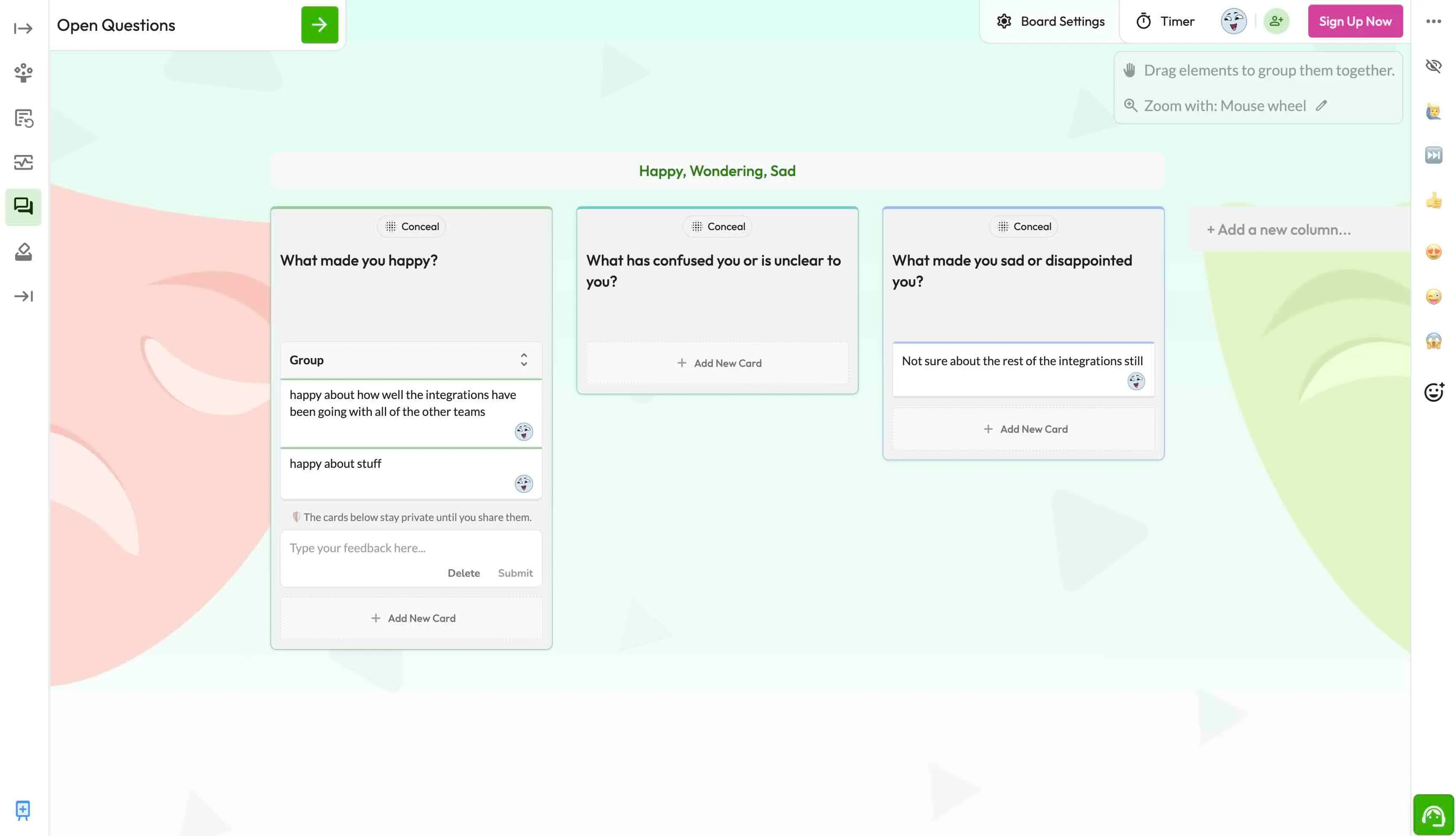
Task: Toggle Conceal on the sad column
Action: pyautogui.click(x=1023, y=226)
